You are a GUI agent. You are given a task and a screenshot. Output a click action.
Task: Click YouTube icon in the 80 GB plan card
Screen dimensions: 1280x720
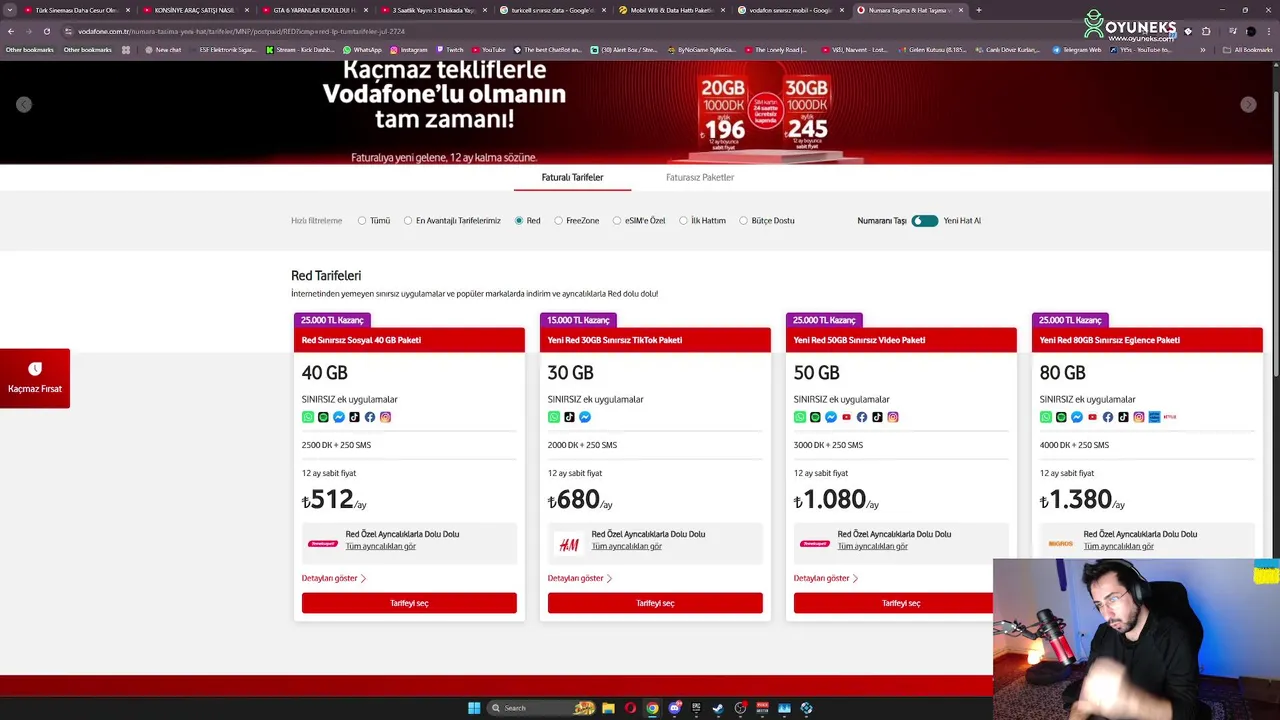[x=1092, y=417]
